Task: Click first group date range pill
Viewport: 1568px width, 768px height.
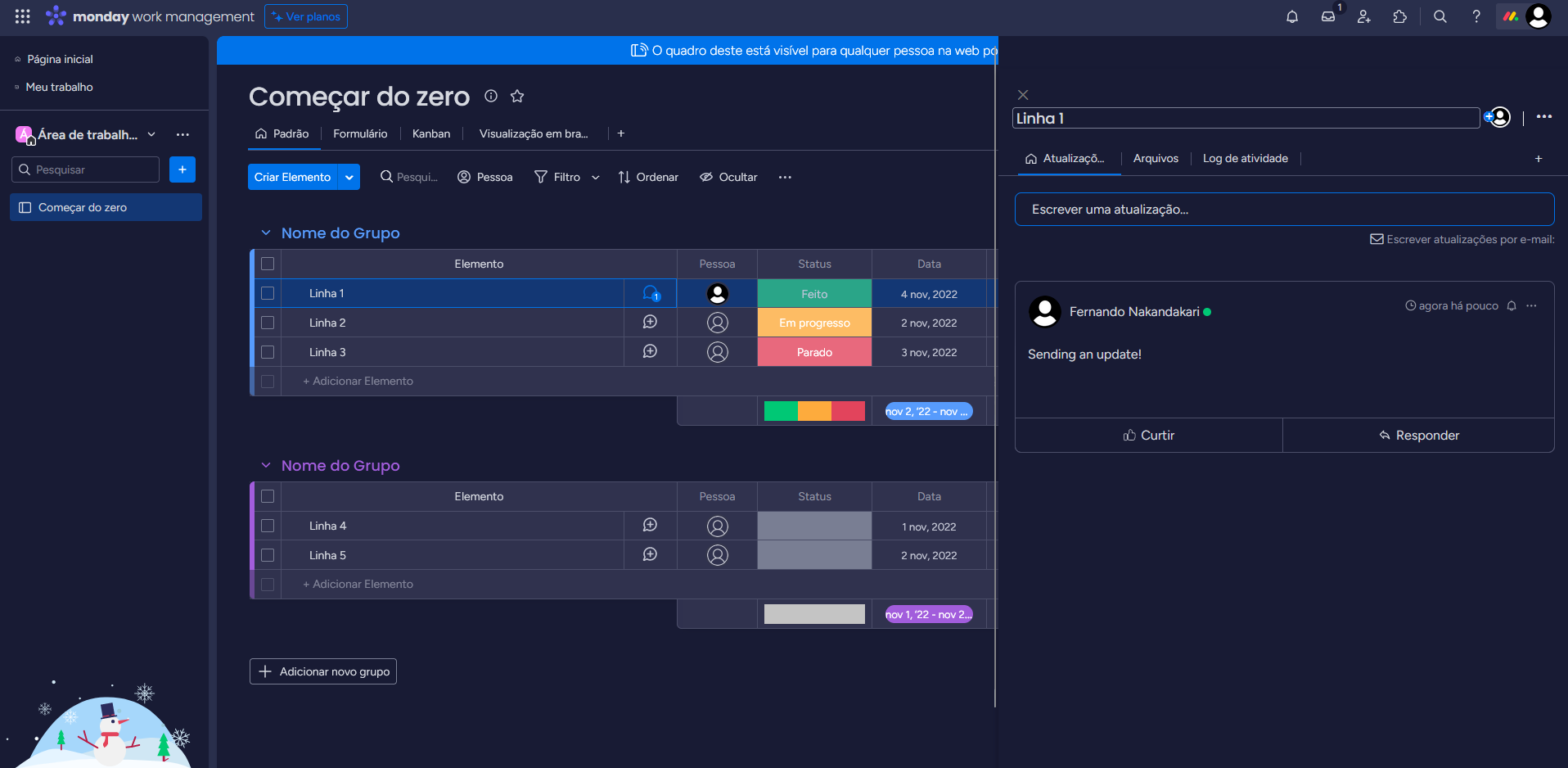Action: click(x=929, y=411)
